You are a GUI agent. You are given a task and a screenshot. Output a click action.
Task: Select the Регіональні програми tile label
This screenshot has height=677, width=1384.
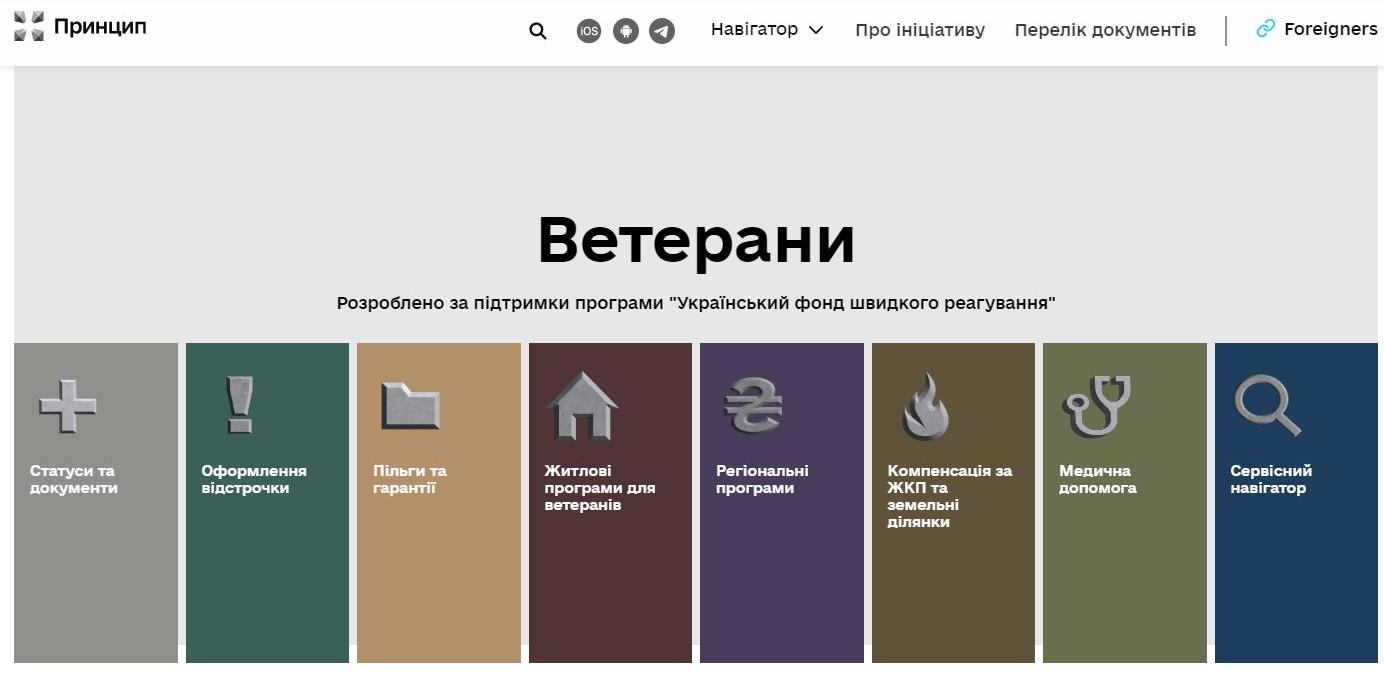point(762,479)
